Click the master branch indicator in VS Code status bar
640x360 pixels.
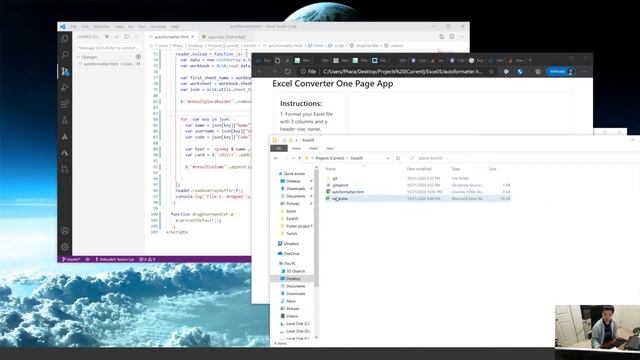click(x=71, y=259)
